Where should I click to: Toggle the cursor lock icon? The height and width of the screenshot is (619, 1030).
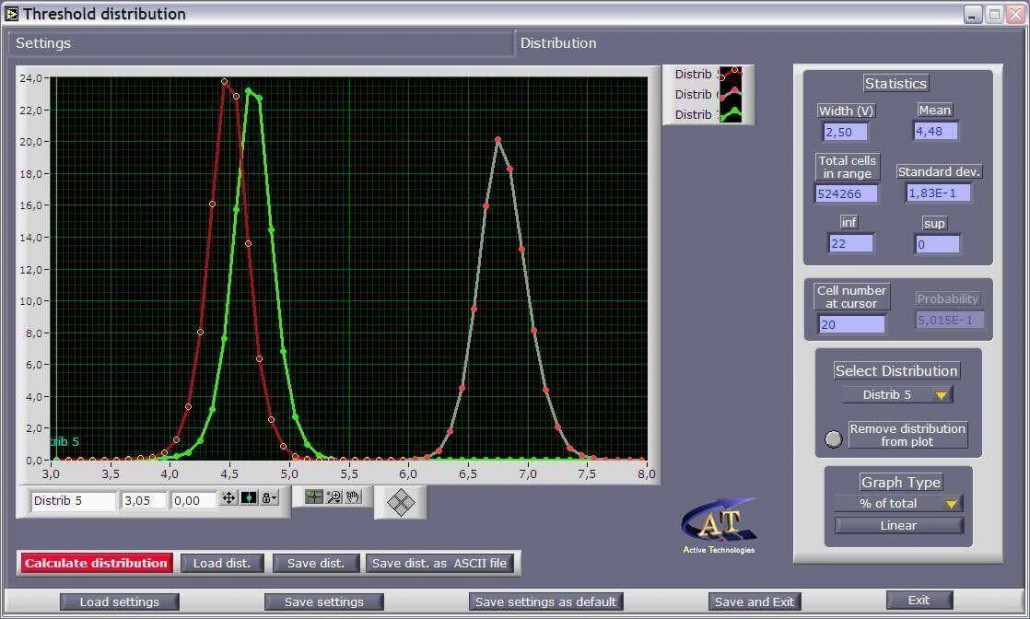(268, 498)
